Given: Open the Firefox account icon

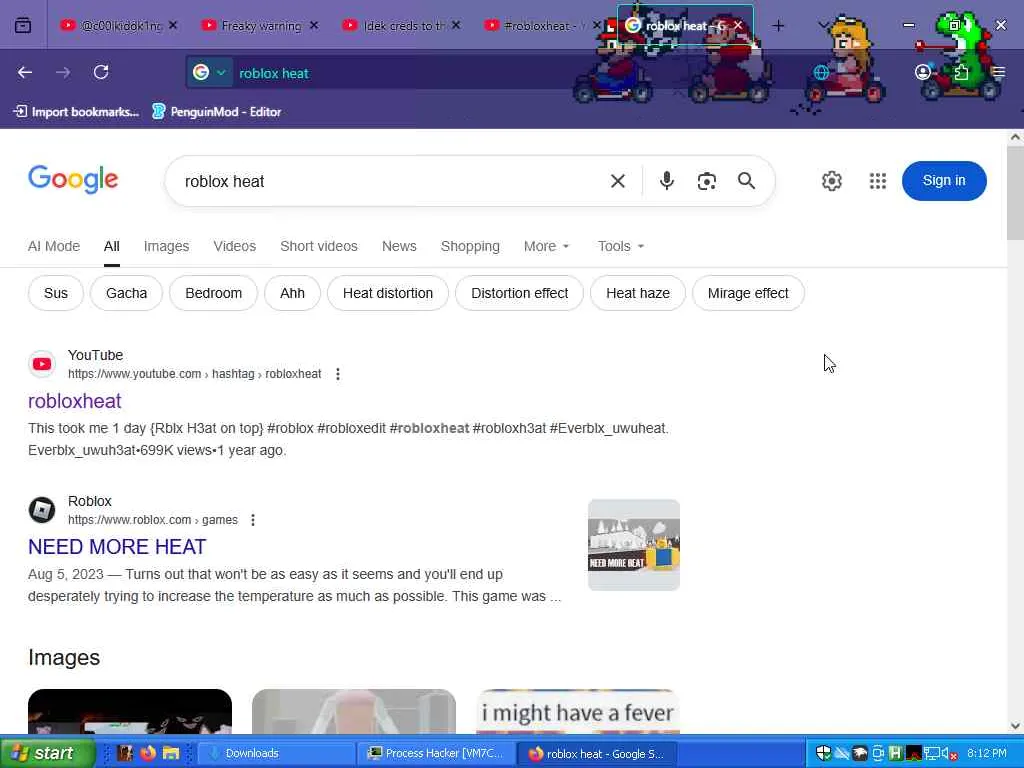Looking at the screenshot, I should click(923, 72).
